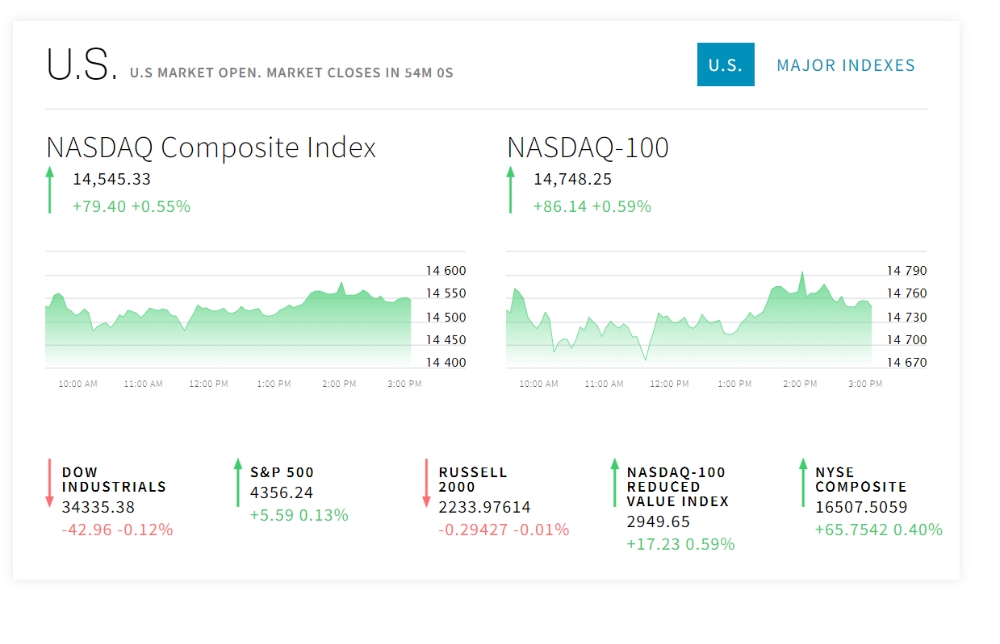Click the Russell value 2233.97614
Viewport: 1000px width, 644px height.
coord(484,508)
